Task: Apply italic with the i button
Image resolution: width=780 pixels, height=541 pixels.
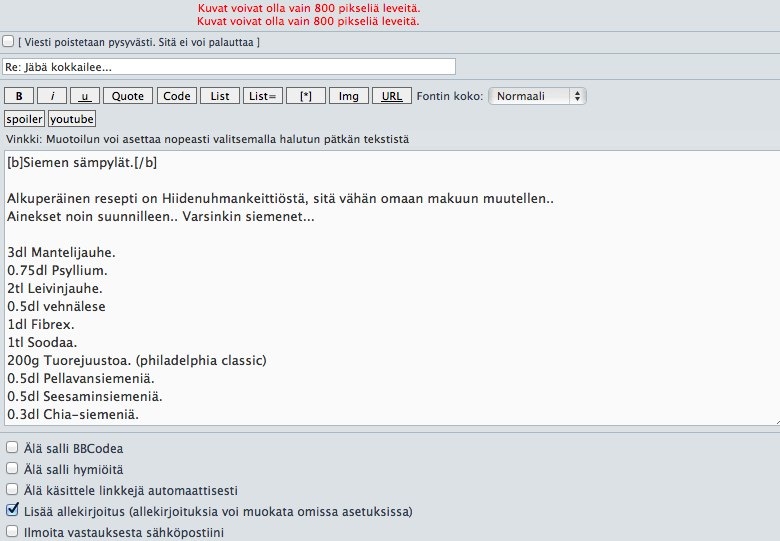Action: pos(52,96)
